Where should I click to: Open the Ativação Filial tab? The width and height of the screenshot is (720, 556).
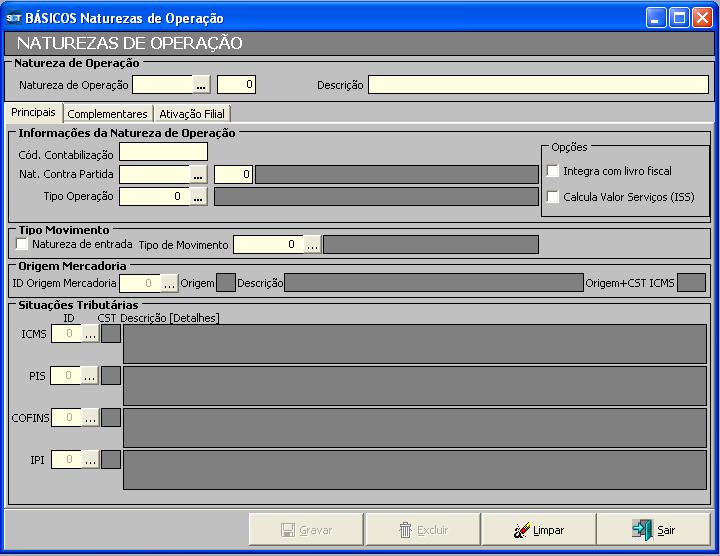coord(192,114)
